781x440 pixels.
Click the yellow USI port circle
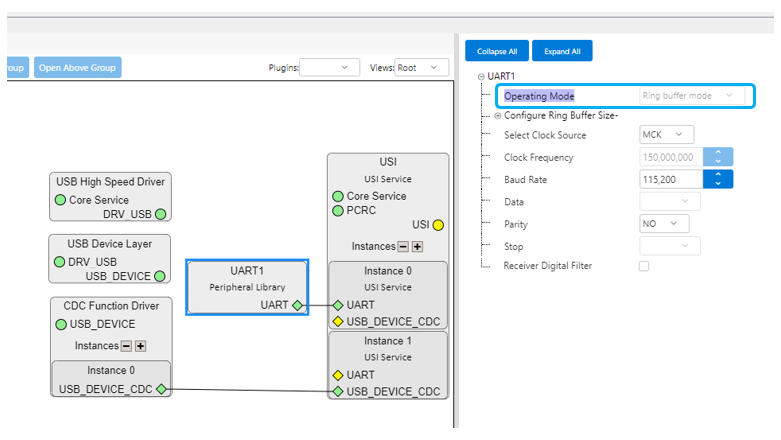[437, 225]
